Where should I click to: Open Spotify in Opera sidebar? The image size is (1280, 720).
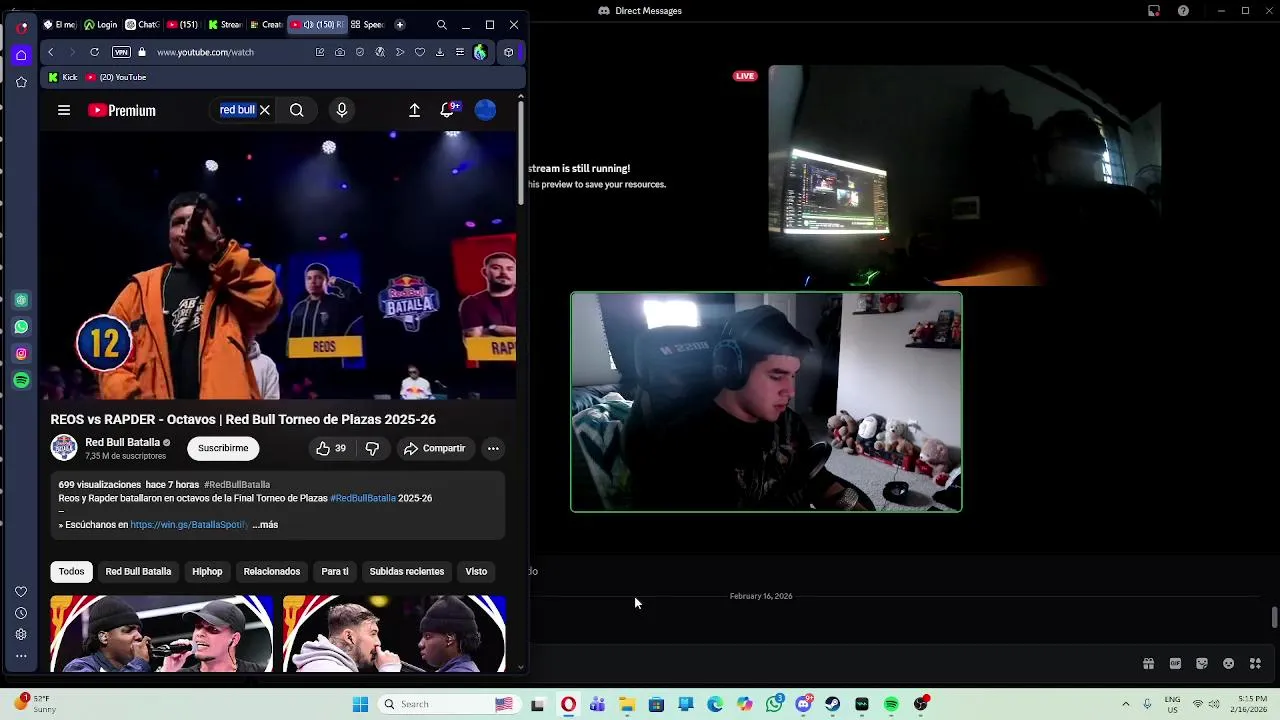[x=21, y=380]
